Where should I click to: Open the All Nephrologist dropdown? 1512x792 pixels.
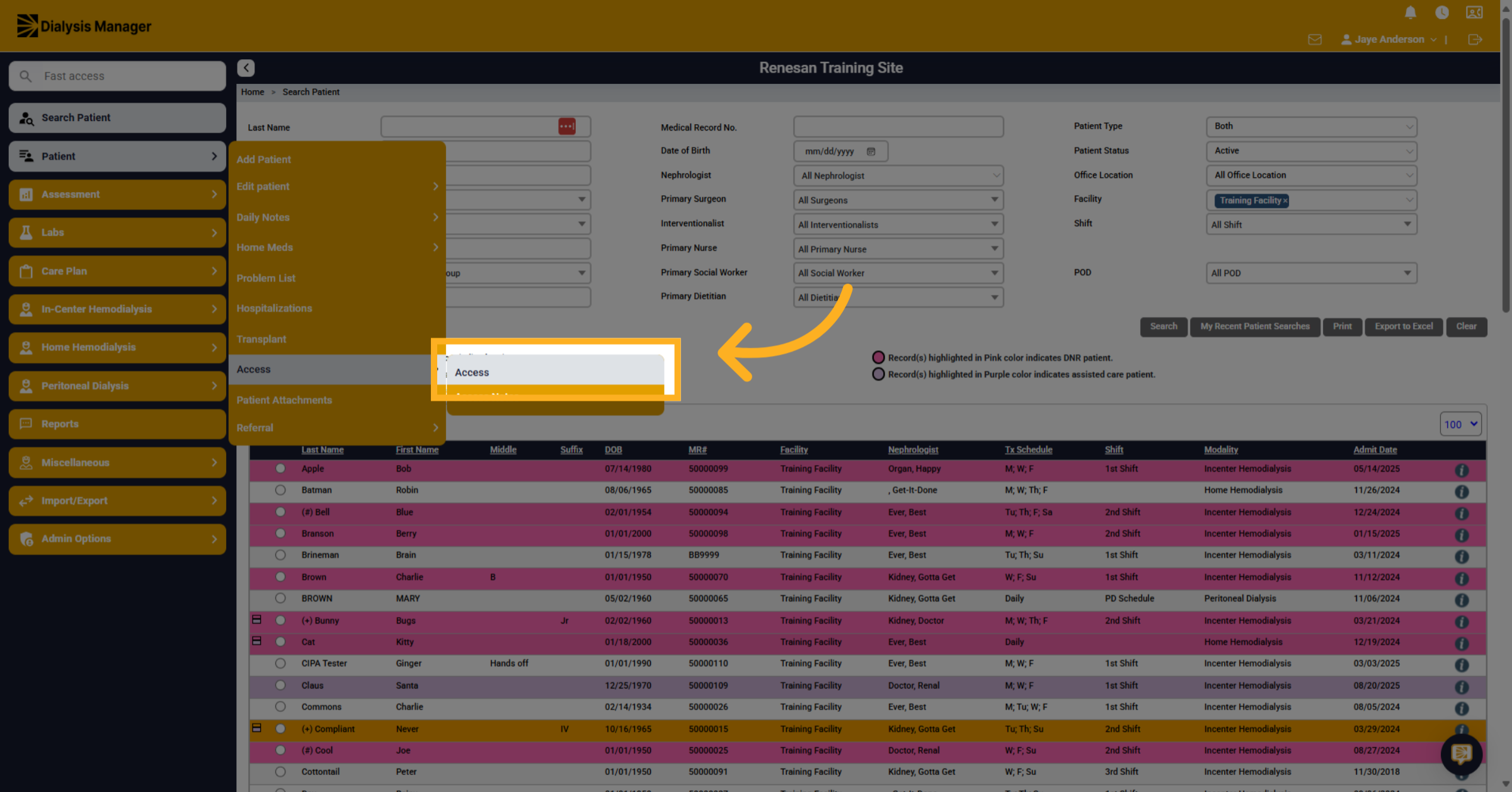click(898, 176)
